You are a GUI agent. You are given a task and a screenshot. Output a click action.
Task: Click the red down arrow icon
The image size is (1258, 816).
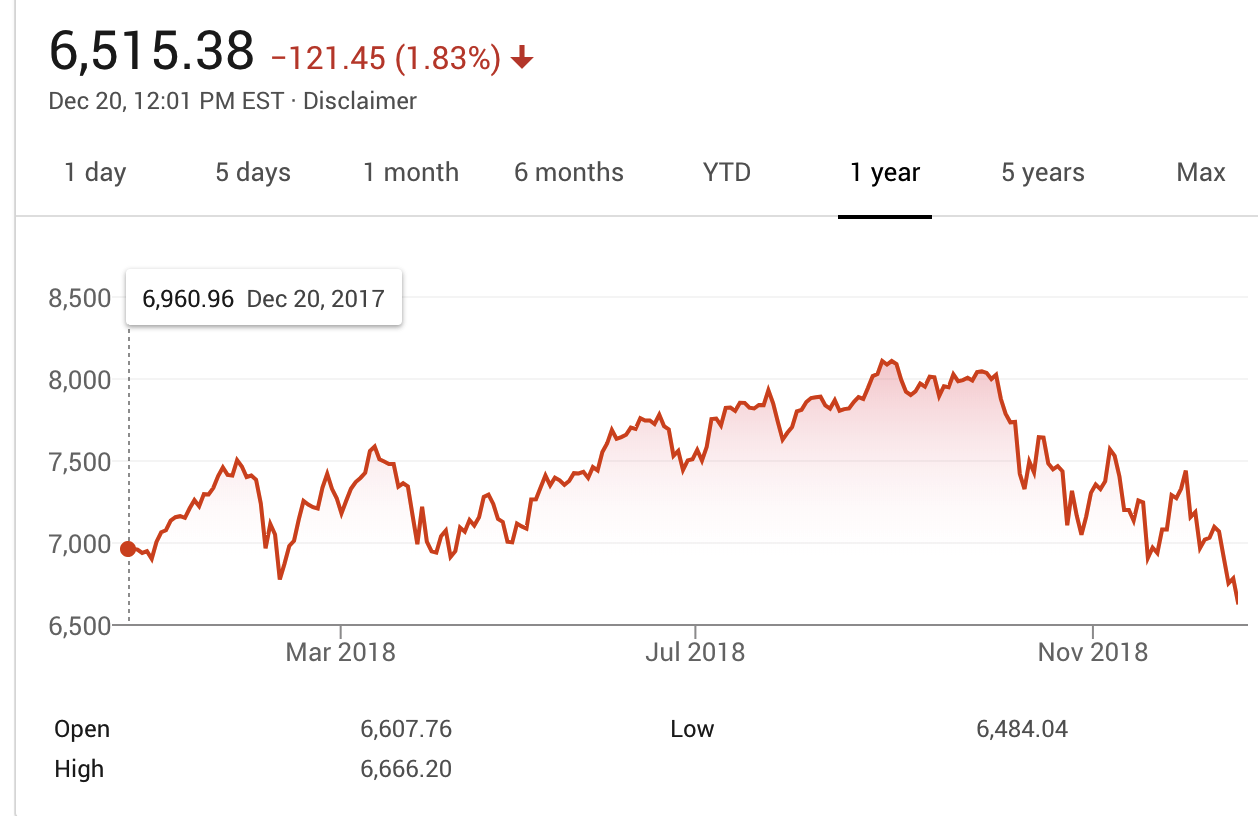point(521,60)
